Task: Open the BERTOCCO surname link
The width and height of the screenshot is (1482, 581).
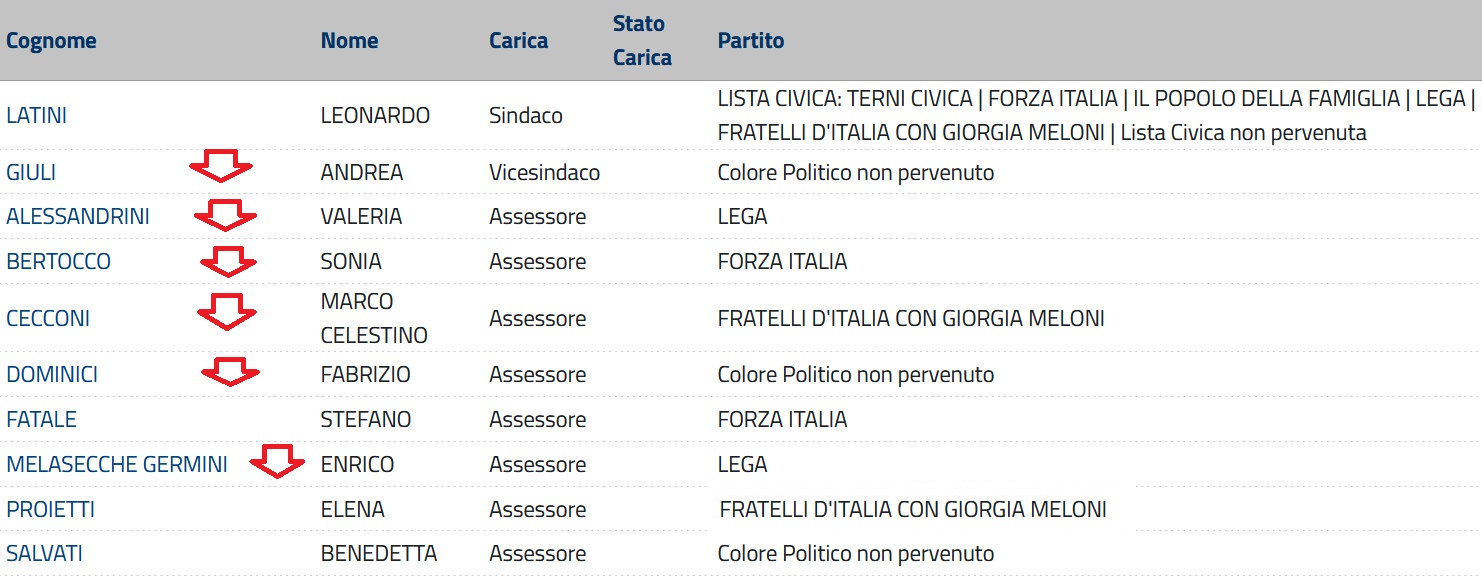Action: point(59,261)
